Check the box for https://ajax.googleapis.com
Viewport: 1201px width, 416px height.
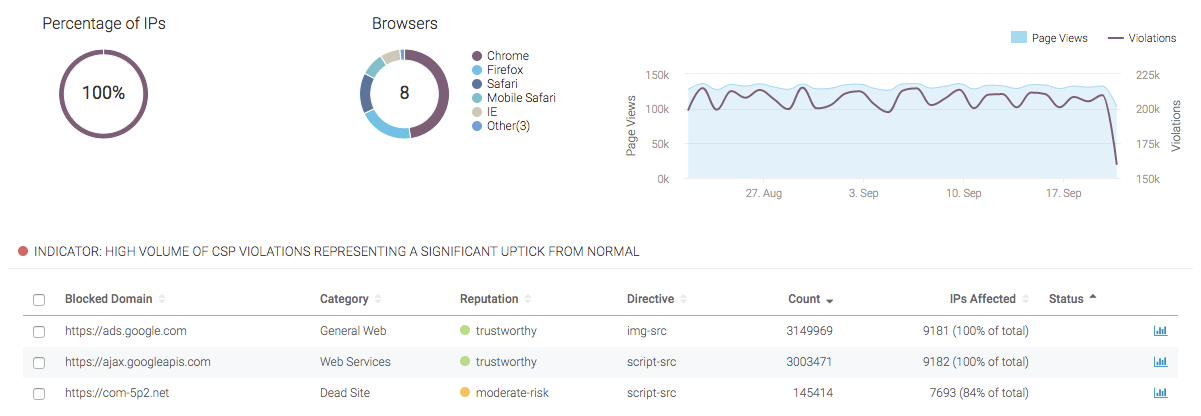point(39,362)
